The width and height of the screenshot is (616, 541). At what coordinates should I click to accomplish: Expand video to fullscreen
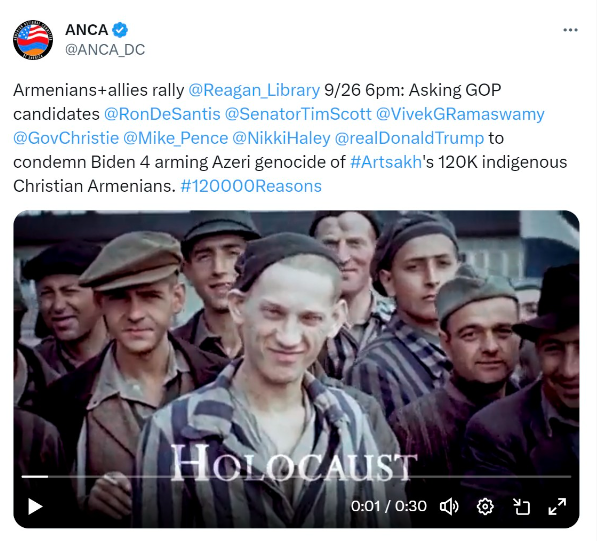point(557,506)
